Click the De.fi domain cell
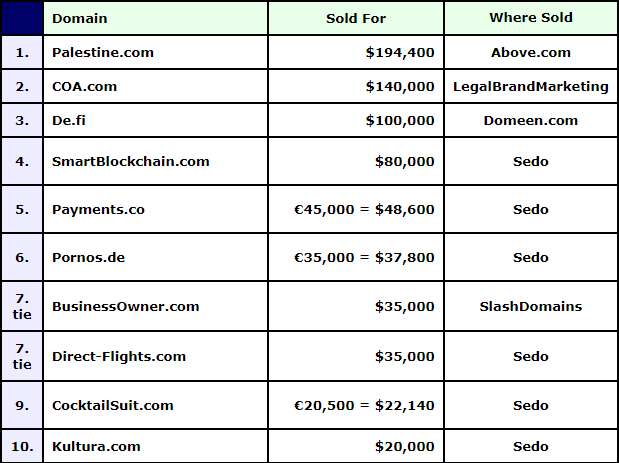Viewport: 619px width, 463px height. 74,120
